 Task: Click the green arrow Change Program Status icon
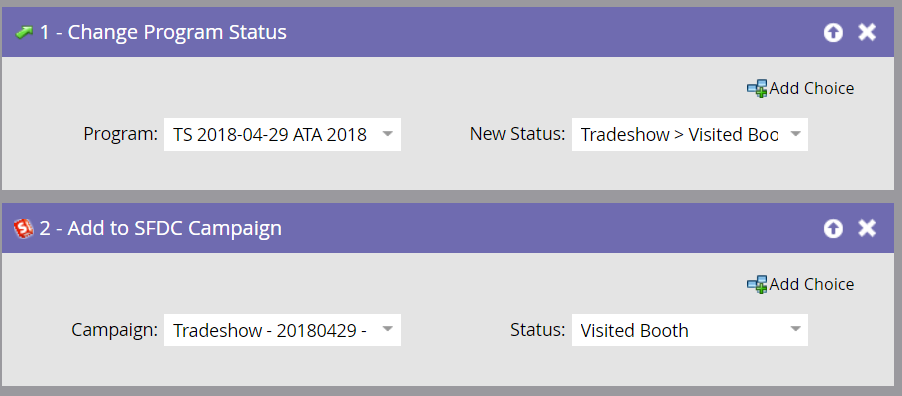pyautogui.click(x=24, y=33)
